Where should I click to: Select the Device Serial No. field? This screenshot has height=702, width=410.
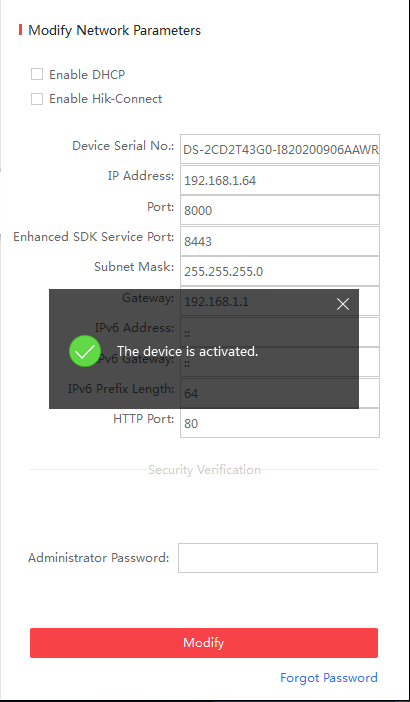click(280, 149)
